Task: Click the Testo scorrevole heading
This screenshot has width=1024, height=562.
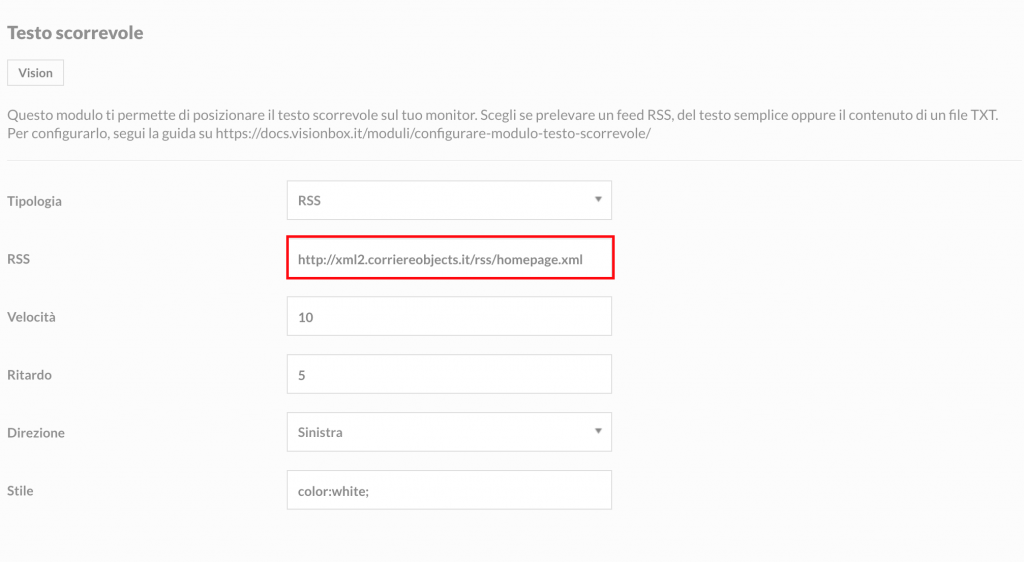Action: [x=75, y=33]
